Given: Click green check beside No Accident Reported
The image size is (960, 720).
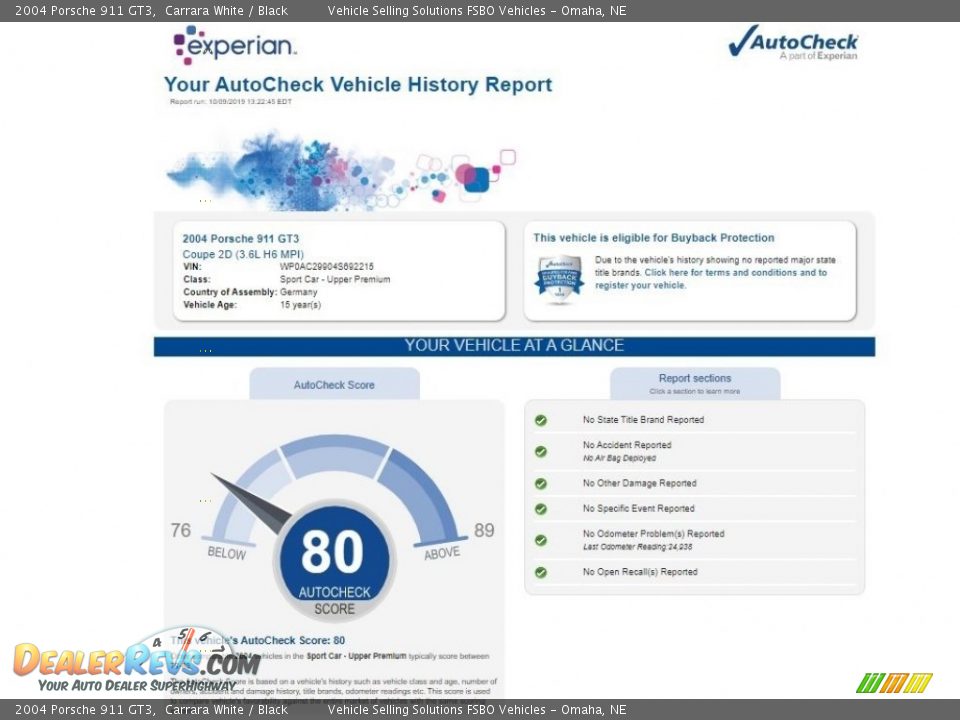Looking at the screenshot, I should point(541,451).
